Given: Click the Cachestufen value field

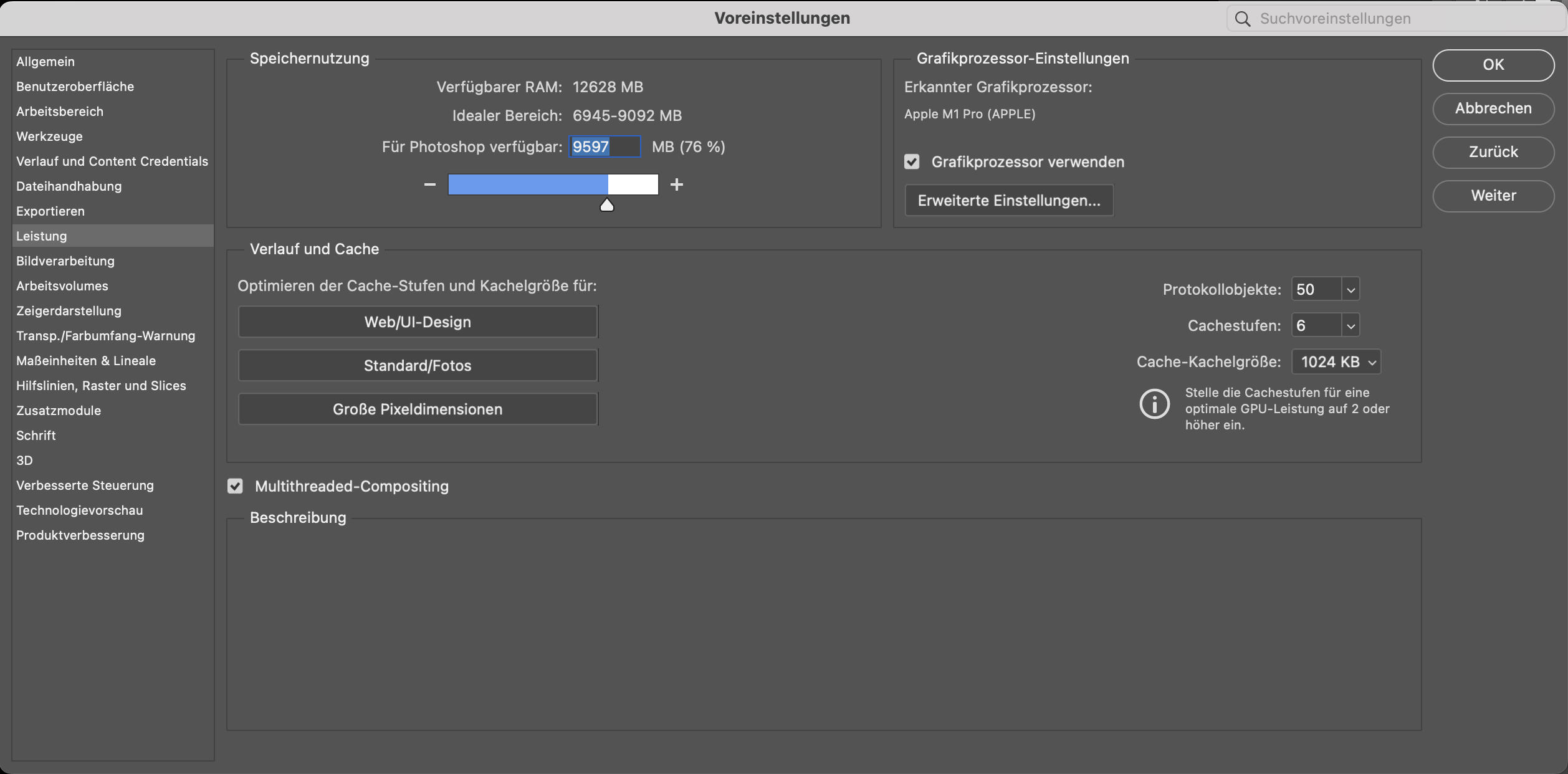Looking at the screenshot, I should pyautogui.click(x=1316, y=325).
